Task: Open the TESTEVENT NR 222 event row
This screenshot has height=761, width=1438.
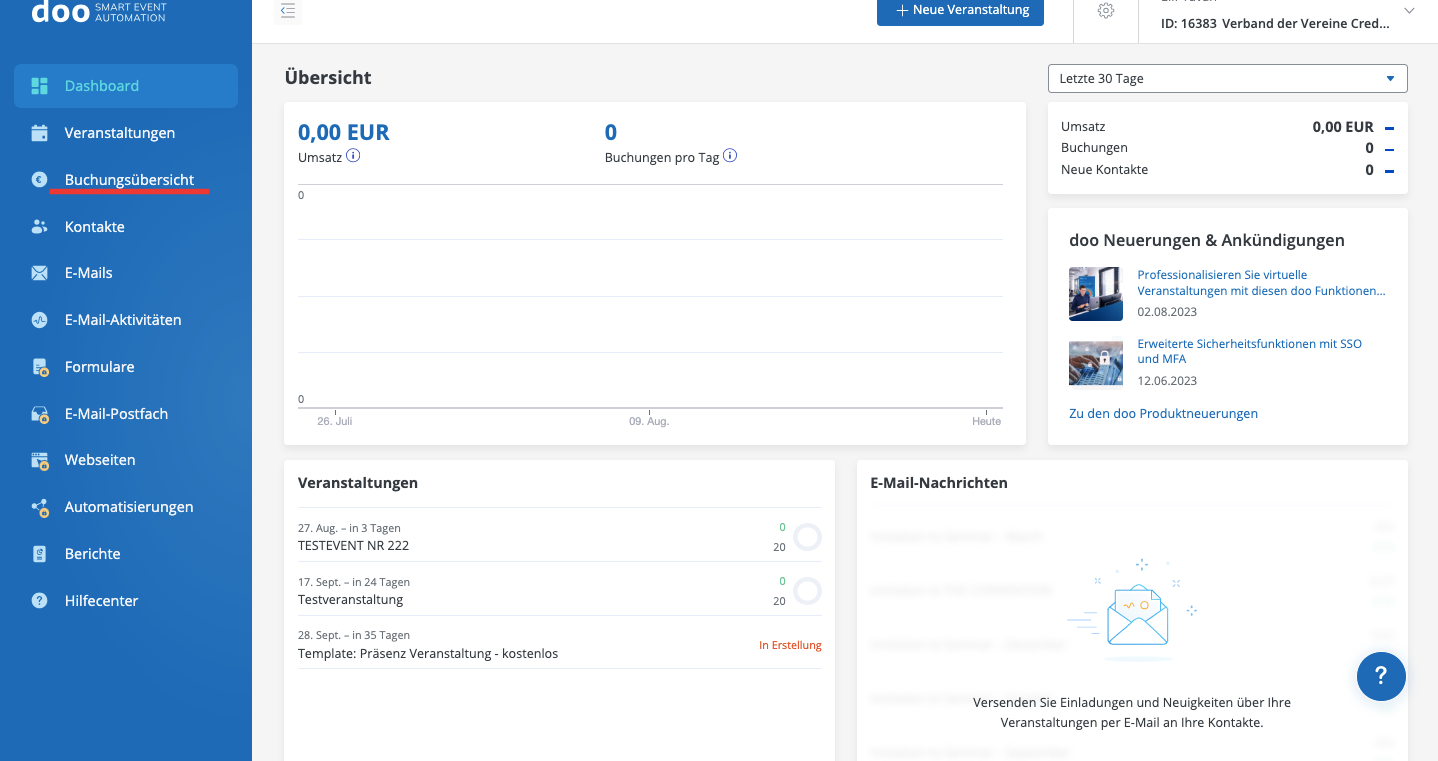Action: (353, 545)
